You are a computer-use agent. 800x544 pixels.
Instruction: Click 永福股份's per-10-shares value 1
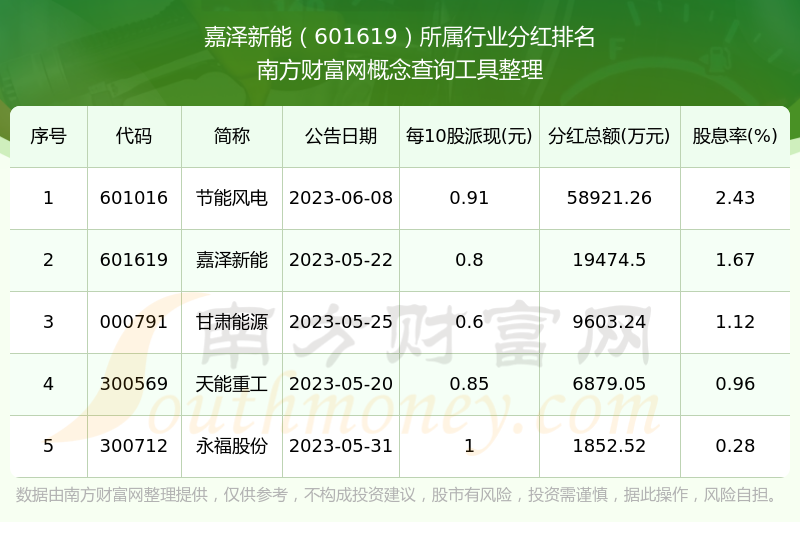pos(469,446)
